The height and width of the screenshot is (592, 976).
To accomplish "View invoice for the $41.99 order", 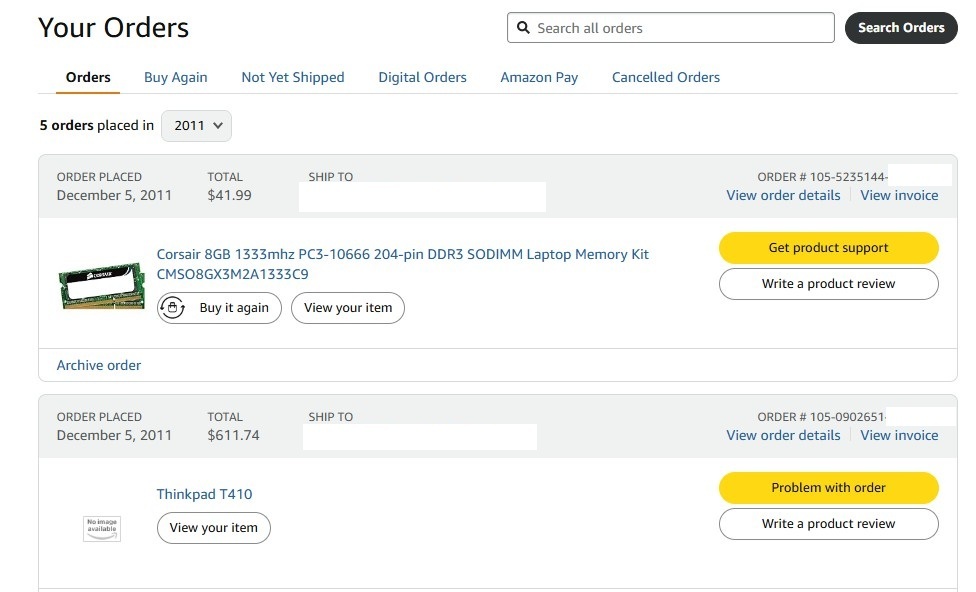I will (x=899, y=195).
